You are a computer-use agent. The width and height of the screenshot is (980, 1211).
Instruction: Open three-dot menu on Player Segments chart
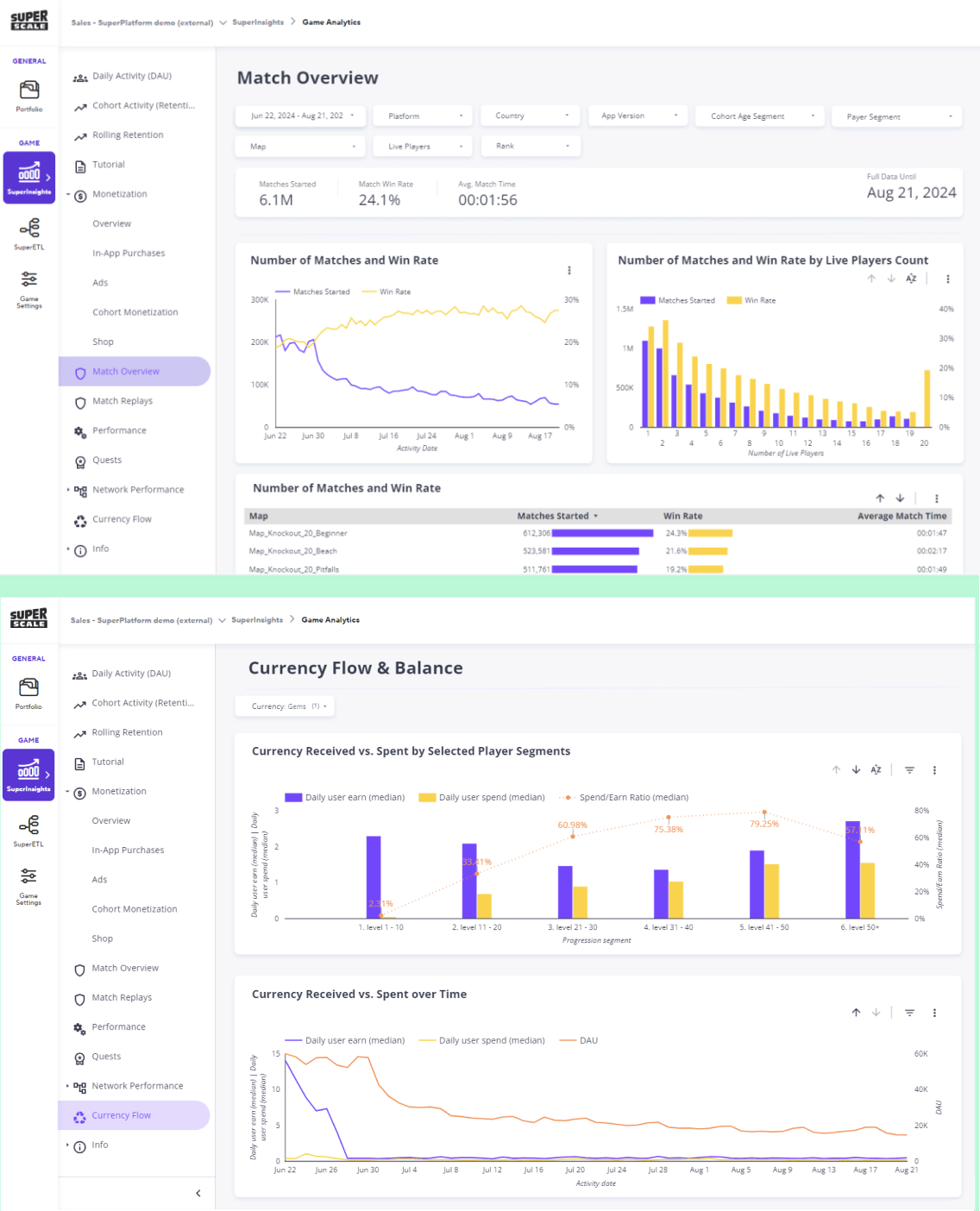tap(934, 770)
